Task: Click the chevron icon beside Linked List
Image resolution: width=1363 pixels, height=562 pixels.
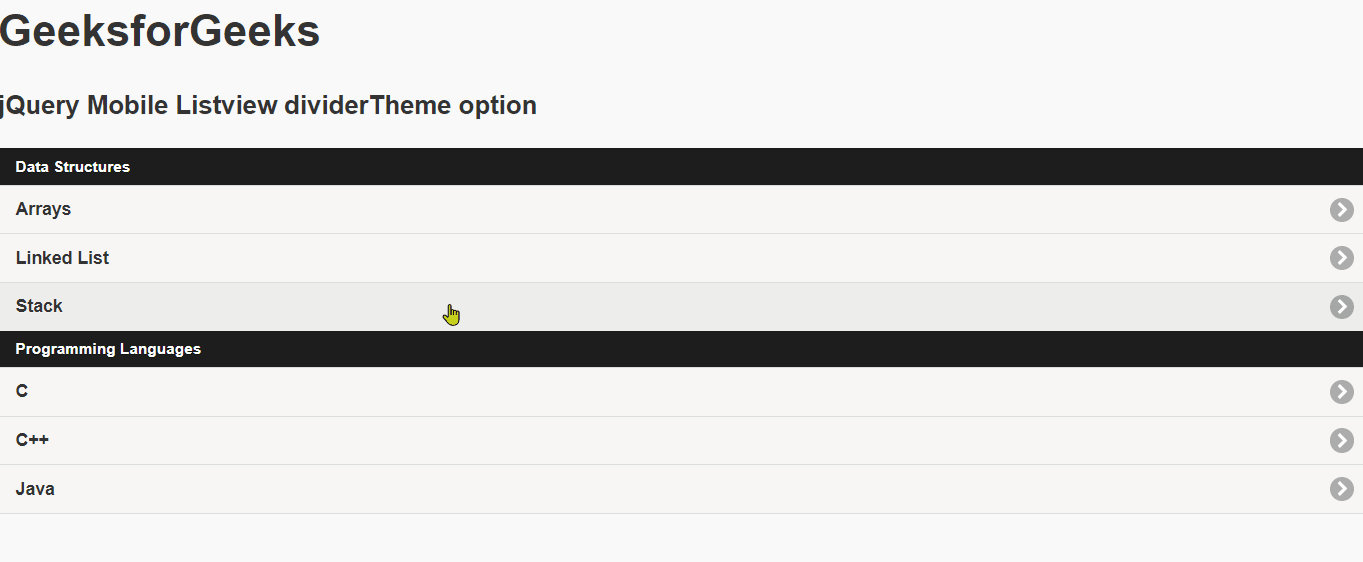Action: [1341, 258]
